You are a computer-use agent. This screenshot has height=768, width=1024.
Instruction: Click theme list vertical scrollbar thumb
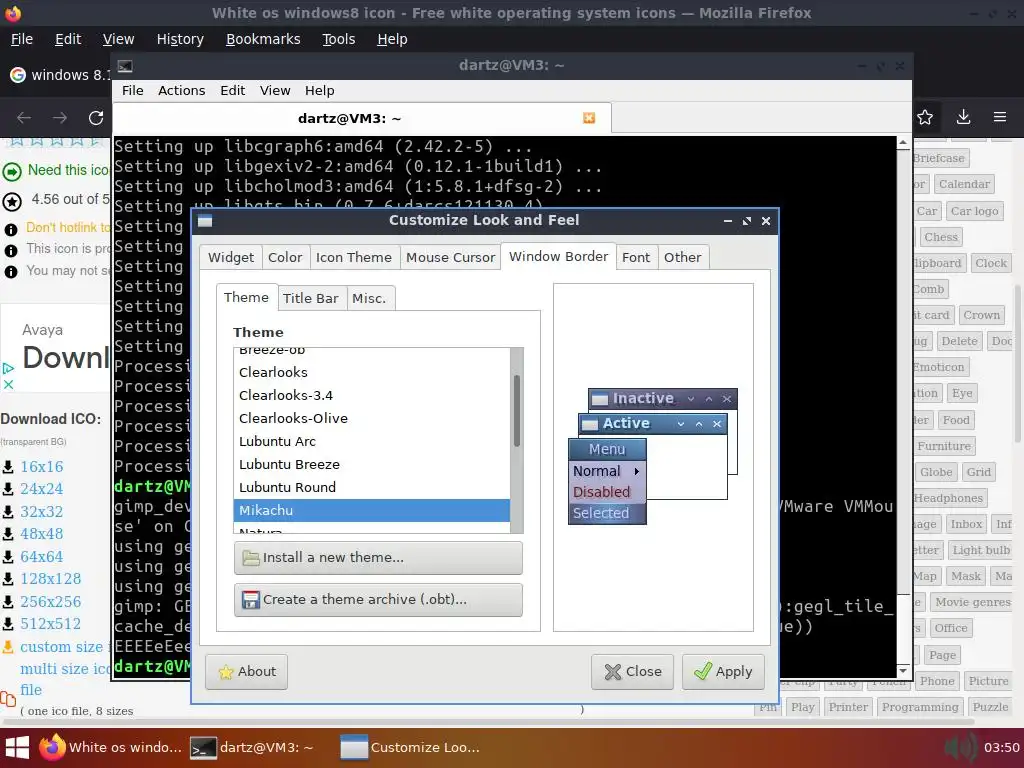517,411
